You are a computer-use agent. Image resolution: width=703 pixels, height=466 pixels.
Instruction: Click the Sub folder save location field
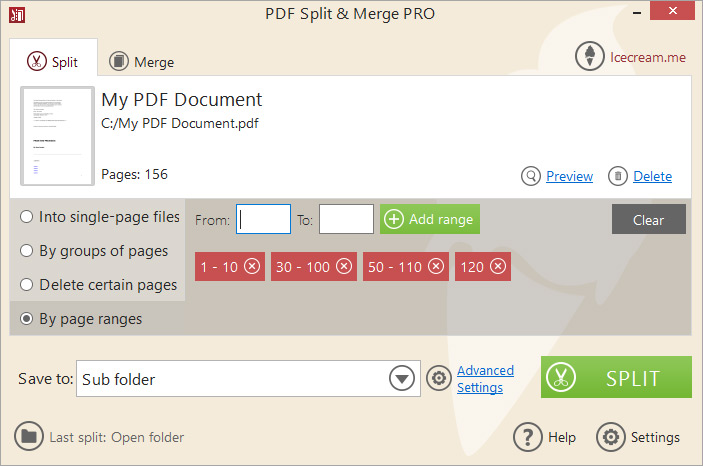tap(248, 379)
